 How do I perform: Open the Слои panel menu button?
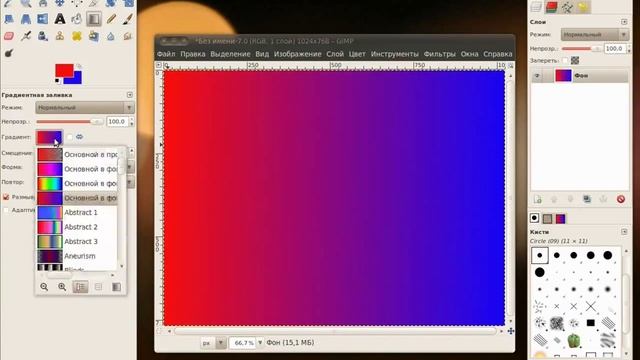[624, 22]
